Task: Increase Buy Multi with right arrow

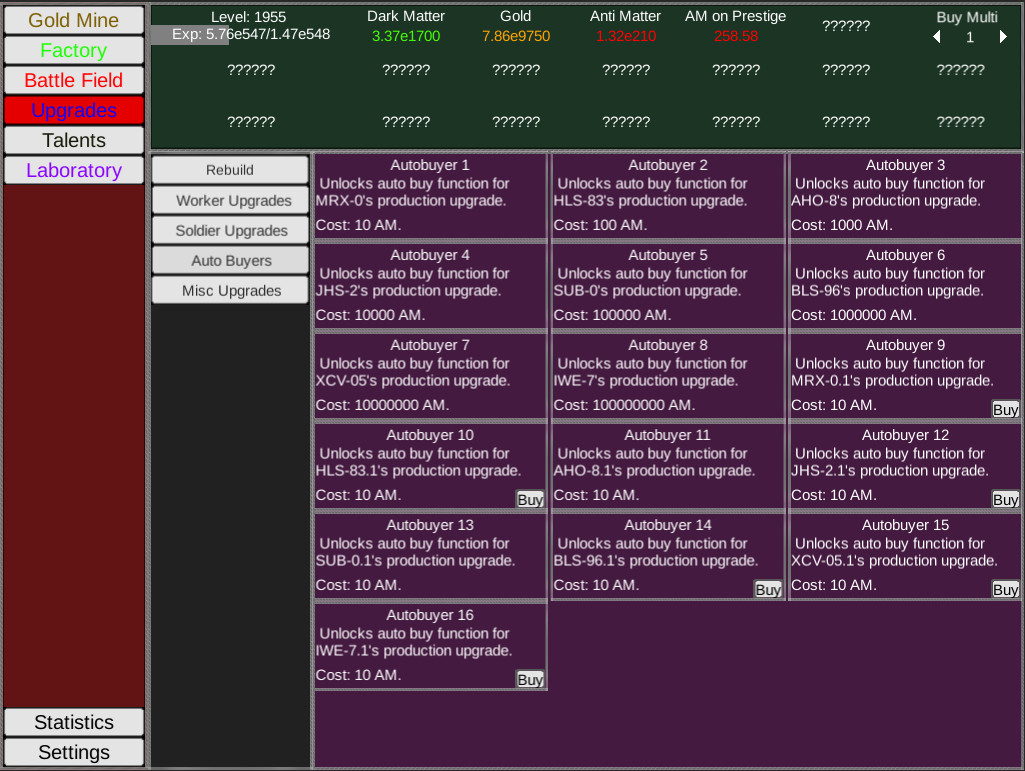Action: point(1003,37)
